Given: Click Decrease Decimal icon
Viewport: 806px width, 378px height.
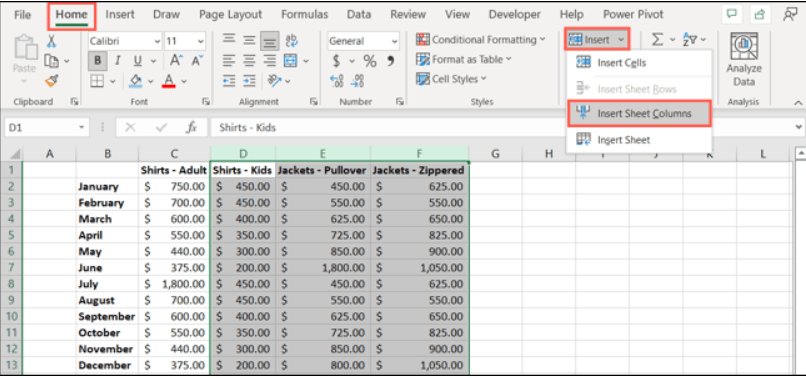Looking at the screenshot, I should pyautogui.click(x=357, y=81).
